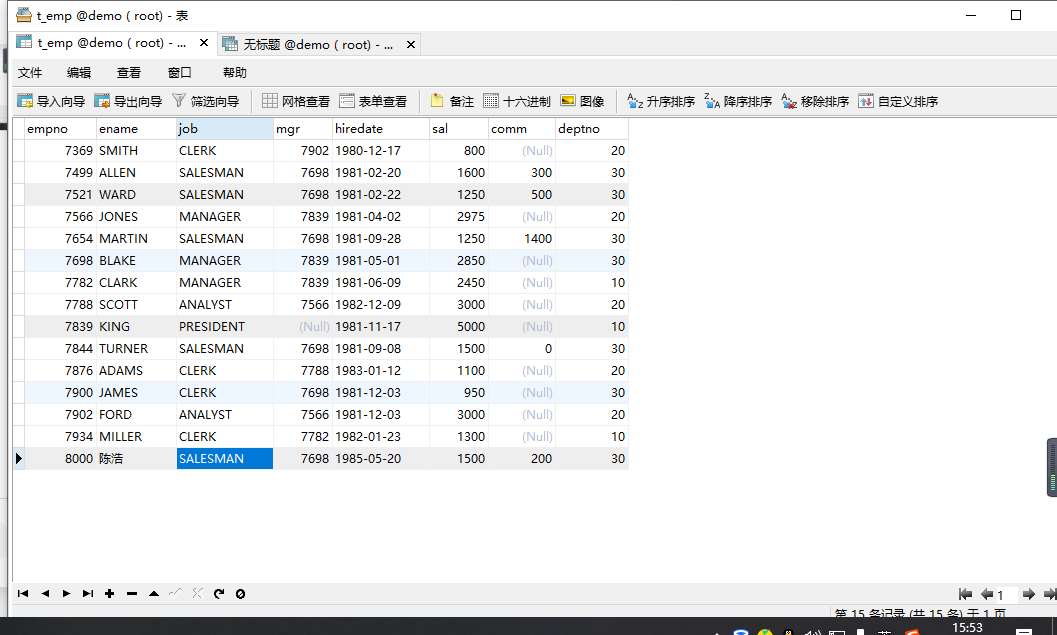Open the Import Wizard (导入向导)
1057x635 pixels.
pos(51,101)
